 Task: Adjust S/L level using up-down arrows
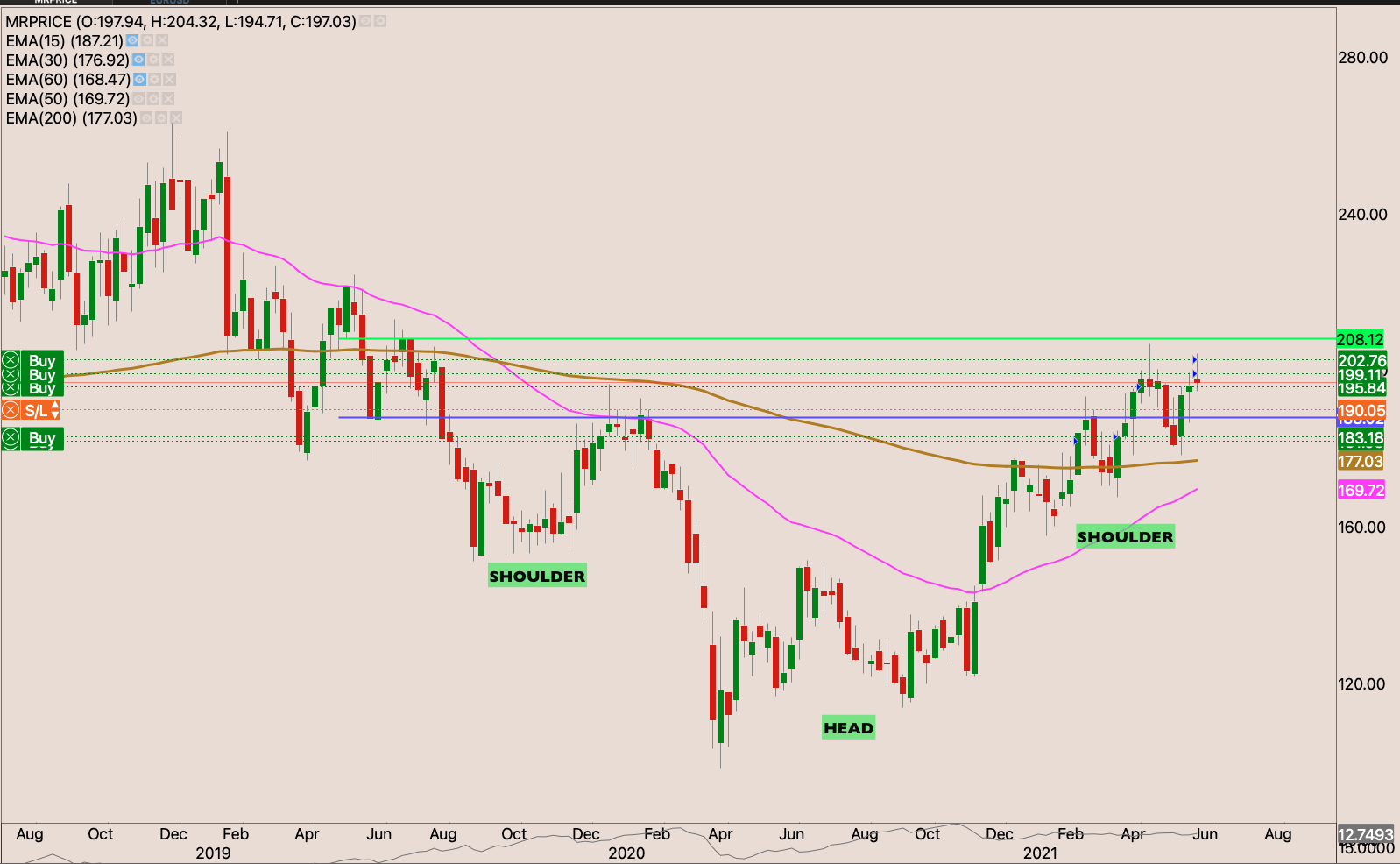pos(55,410)
